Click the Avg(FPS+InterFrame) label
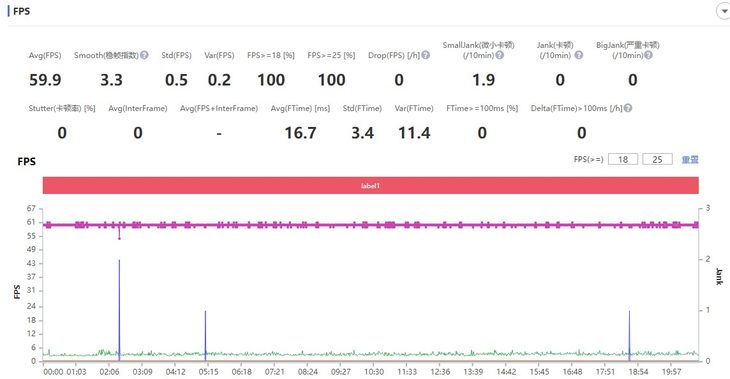The image size is (730, 379). tap(219, 108)
